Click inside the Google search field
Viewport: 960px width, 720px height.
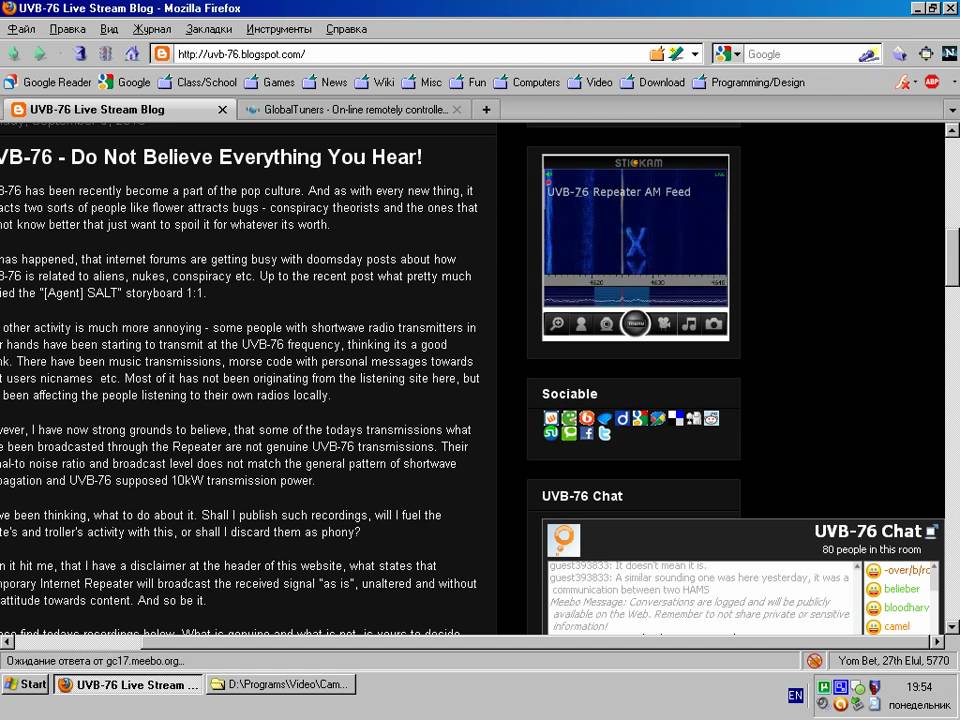[801, 54]
